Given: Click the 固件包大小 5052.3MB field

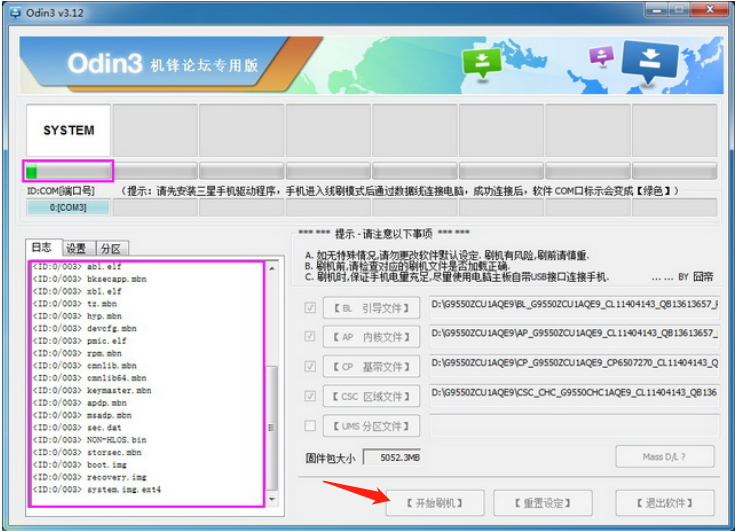Looking at the screenshot, I should click(x=392, y=457).
